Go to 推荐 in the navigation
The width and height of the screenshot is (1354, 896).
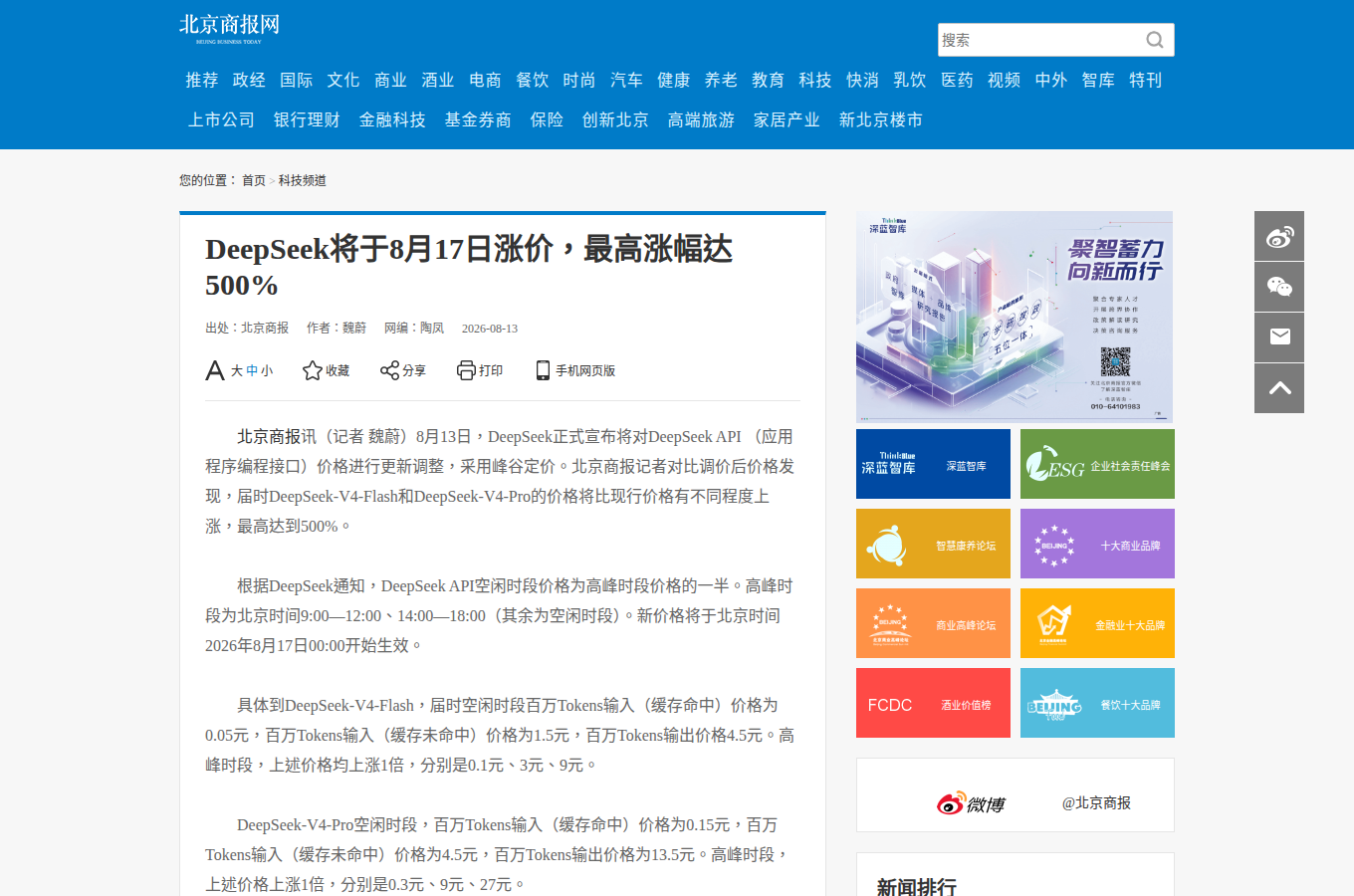[x=201, y=80]
